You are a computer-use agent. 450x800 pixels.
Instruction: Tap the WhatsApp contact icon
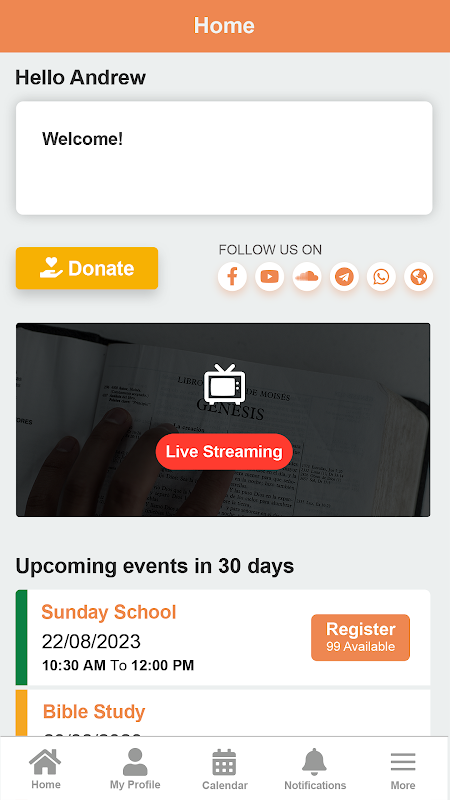click(381, 277)
